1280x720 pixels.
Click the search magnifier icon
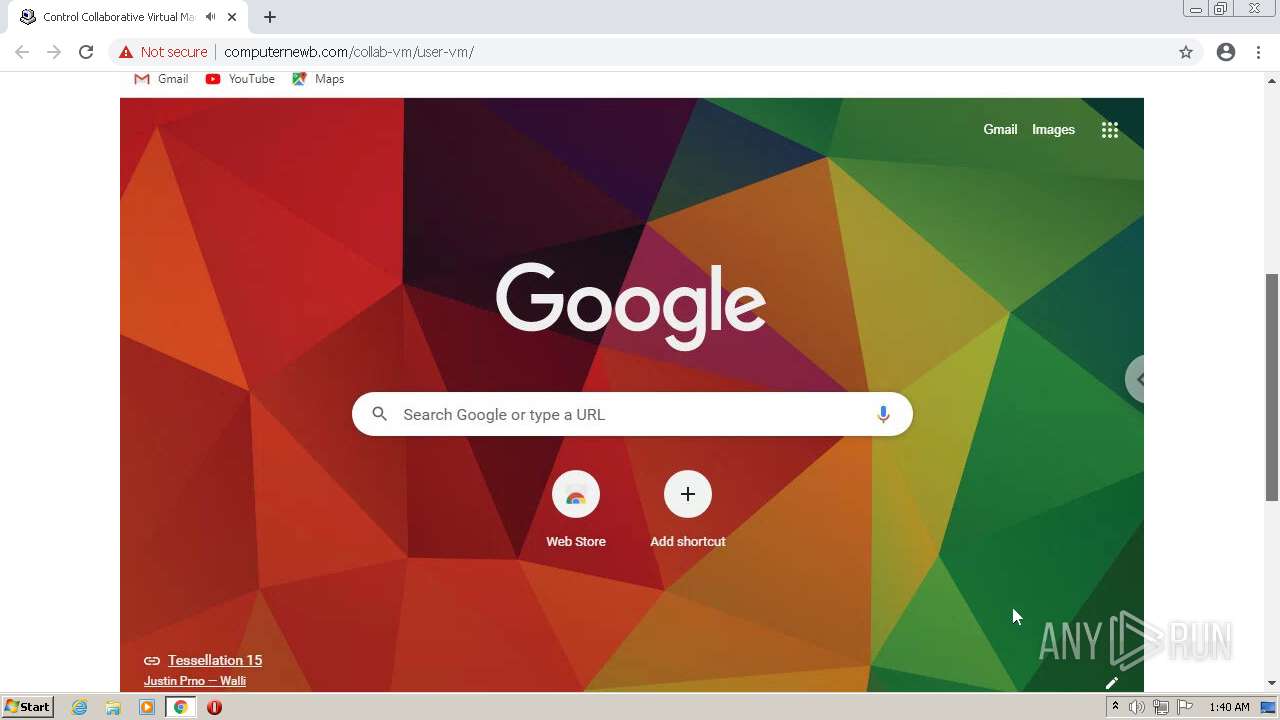point(379,414)
